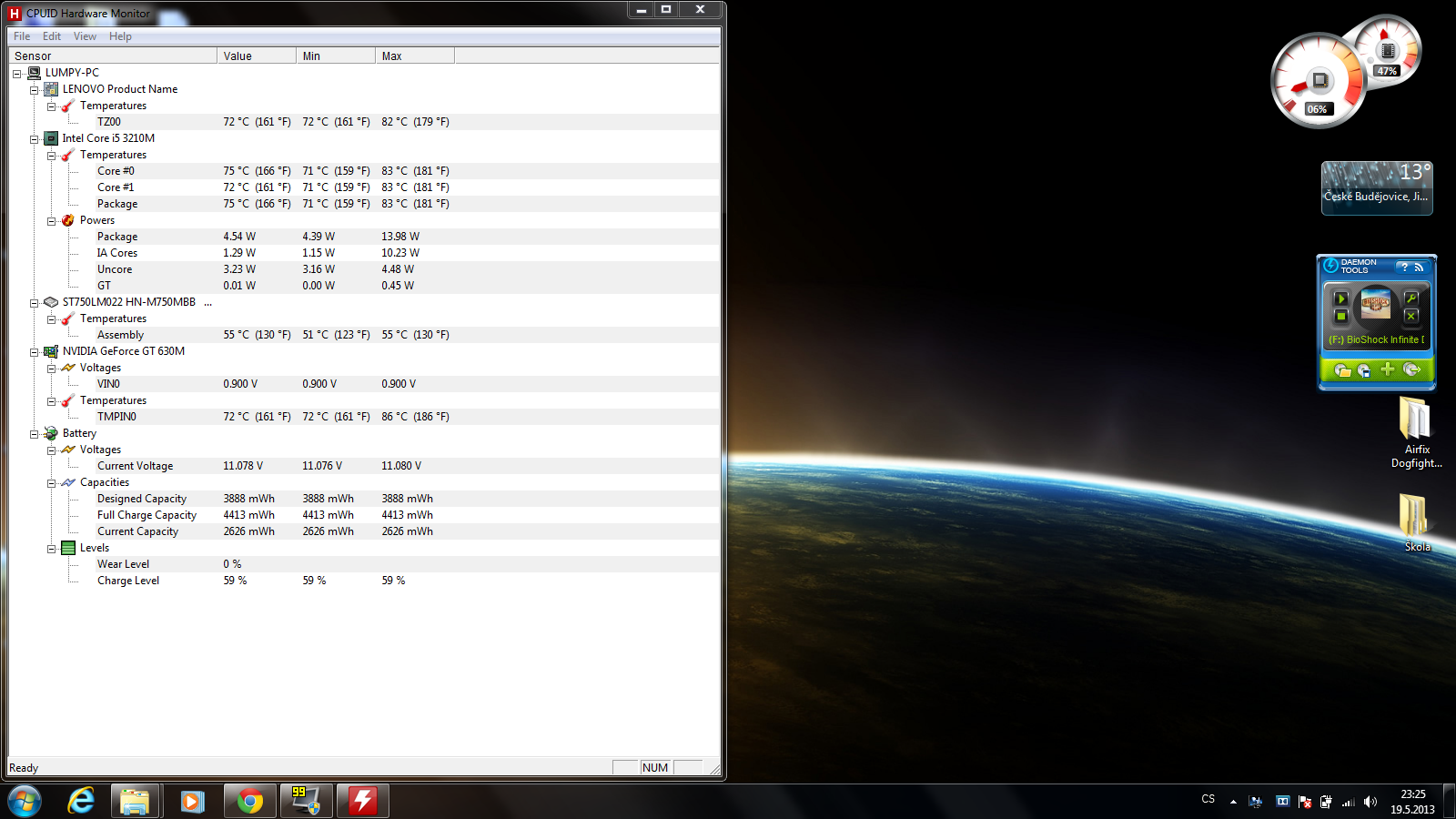Click the Daemon Tools RSS feed icon
1456x819 pixels.
(1419, 267)
